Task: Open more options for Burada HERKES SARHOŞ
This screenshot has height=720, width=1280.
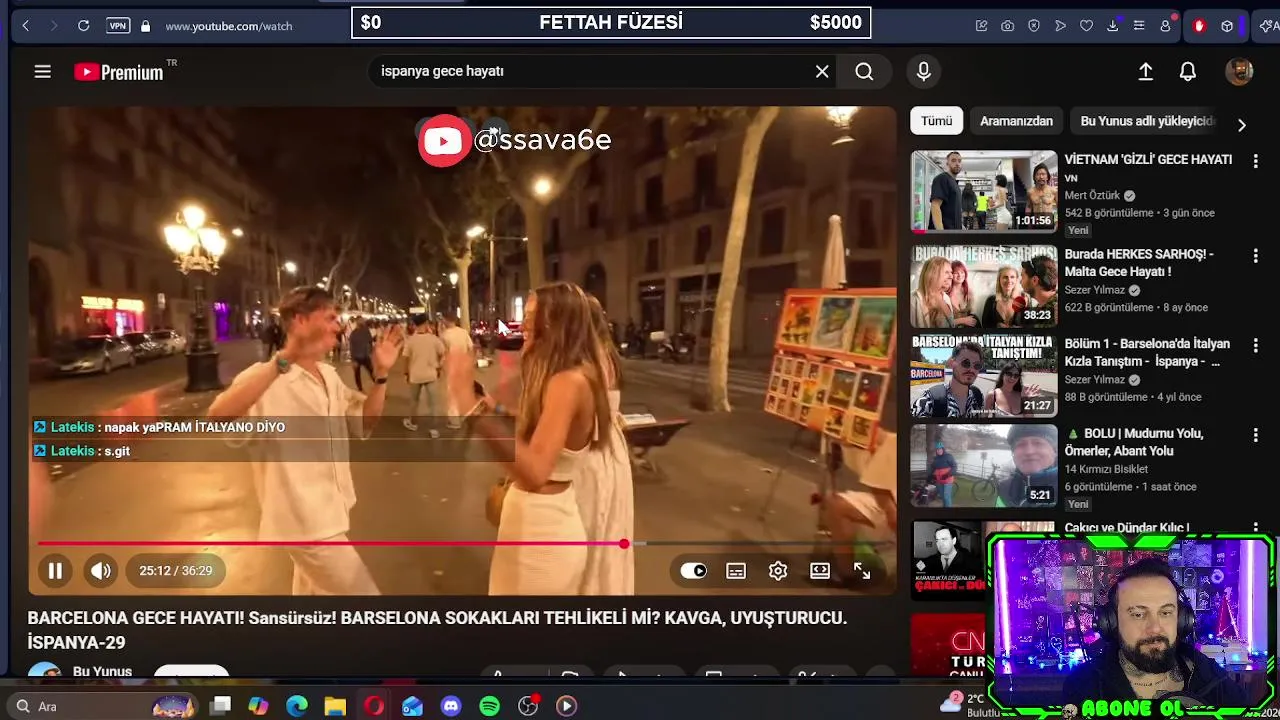Action: tap(1256, 256)
